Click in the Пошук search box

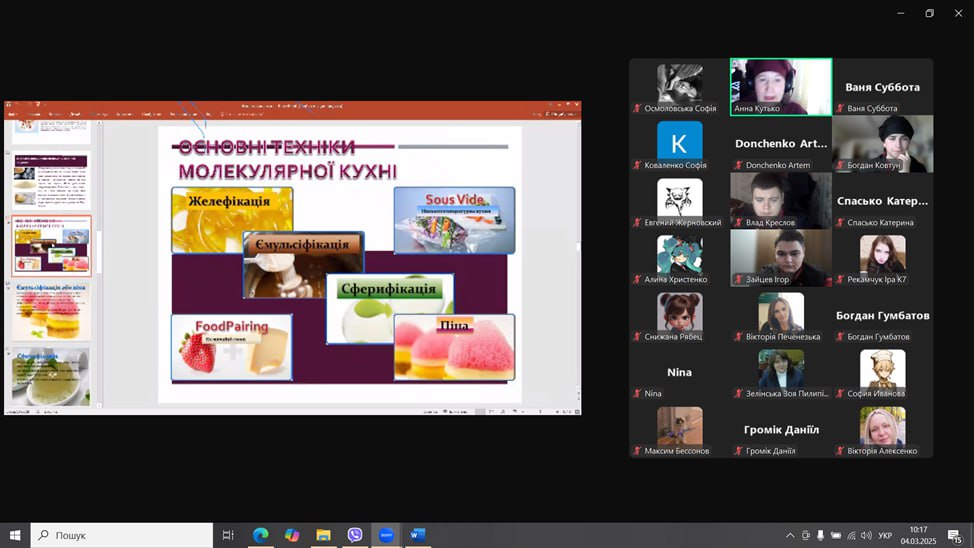coord(122,535)
